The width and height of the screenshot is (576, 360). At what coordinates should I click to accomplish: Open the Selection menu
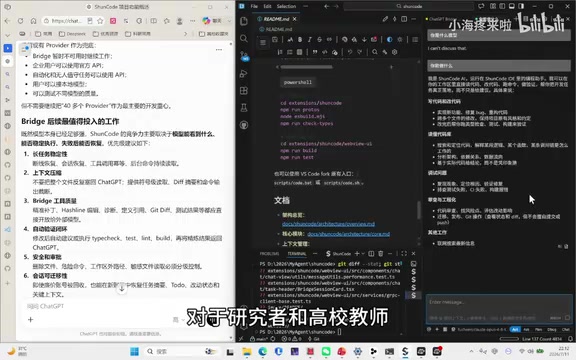click(x=286, y=6)
